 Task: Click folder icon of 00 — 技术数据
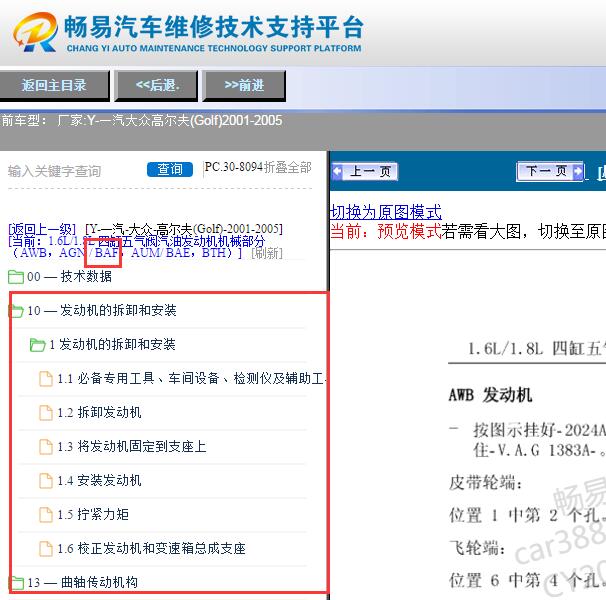[x=15, y=277]
